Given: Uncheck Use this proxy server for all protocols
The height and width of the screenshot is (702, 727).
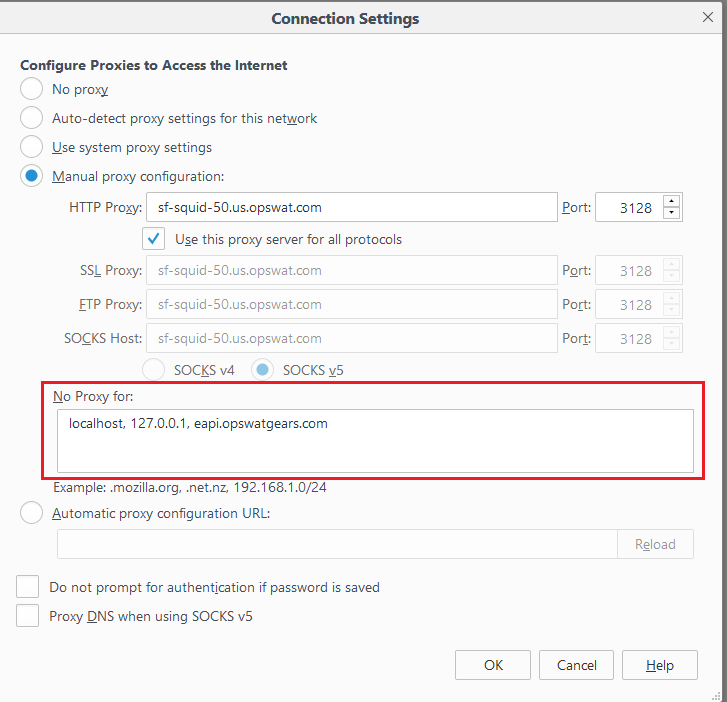Looking at the screenshot, I should click(153, 239).
